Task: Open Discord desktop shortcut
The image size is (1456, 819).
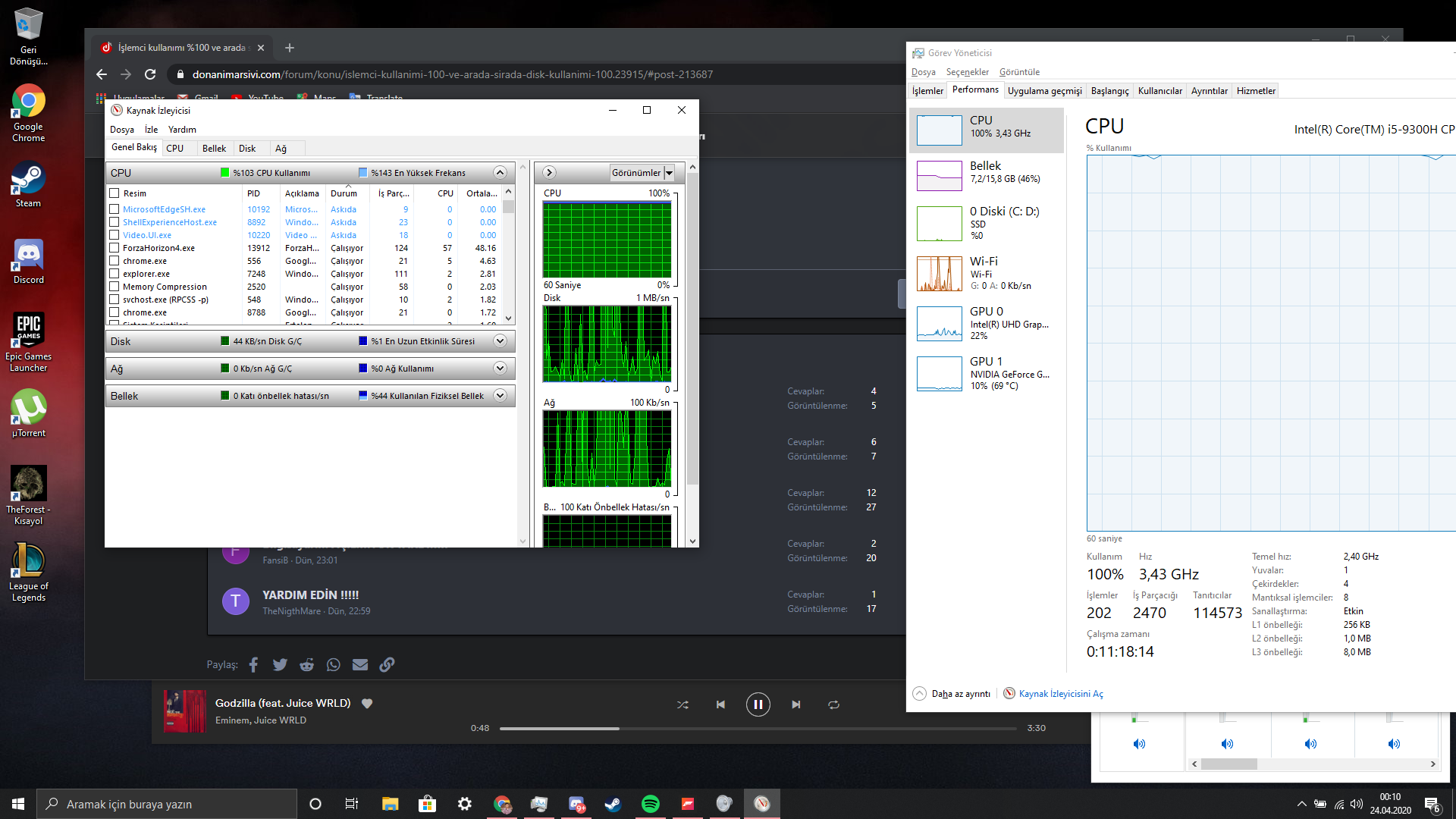Action: (x=28, y=262)
